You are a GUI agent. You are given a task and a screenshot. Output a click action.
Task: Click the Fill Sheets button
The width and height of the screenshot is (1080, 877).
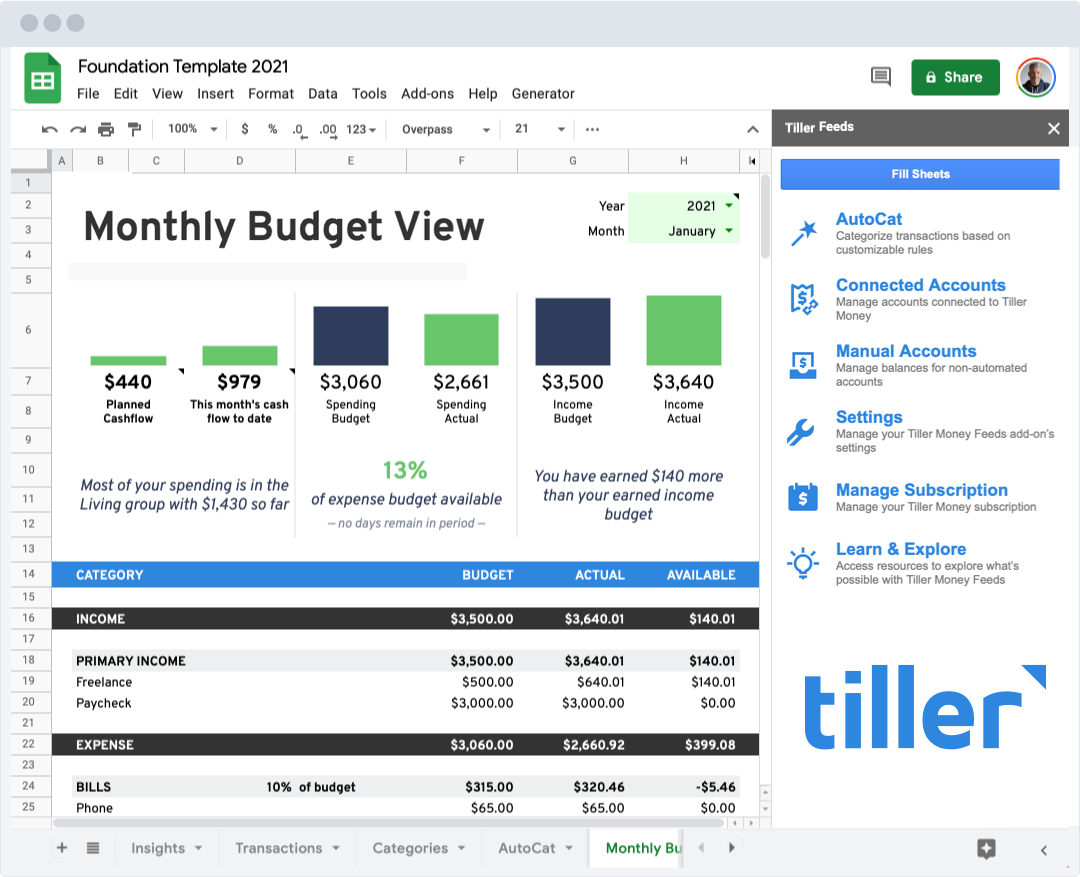[920, 174]
